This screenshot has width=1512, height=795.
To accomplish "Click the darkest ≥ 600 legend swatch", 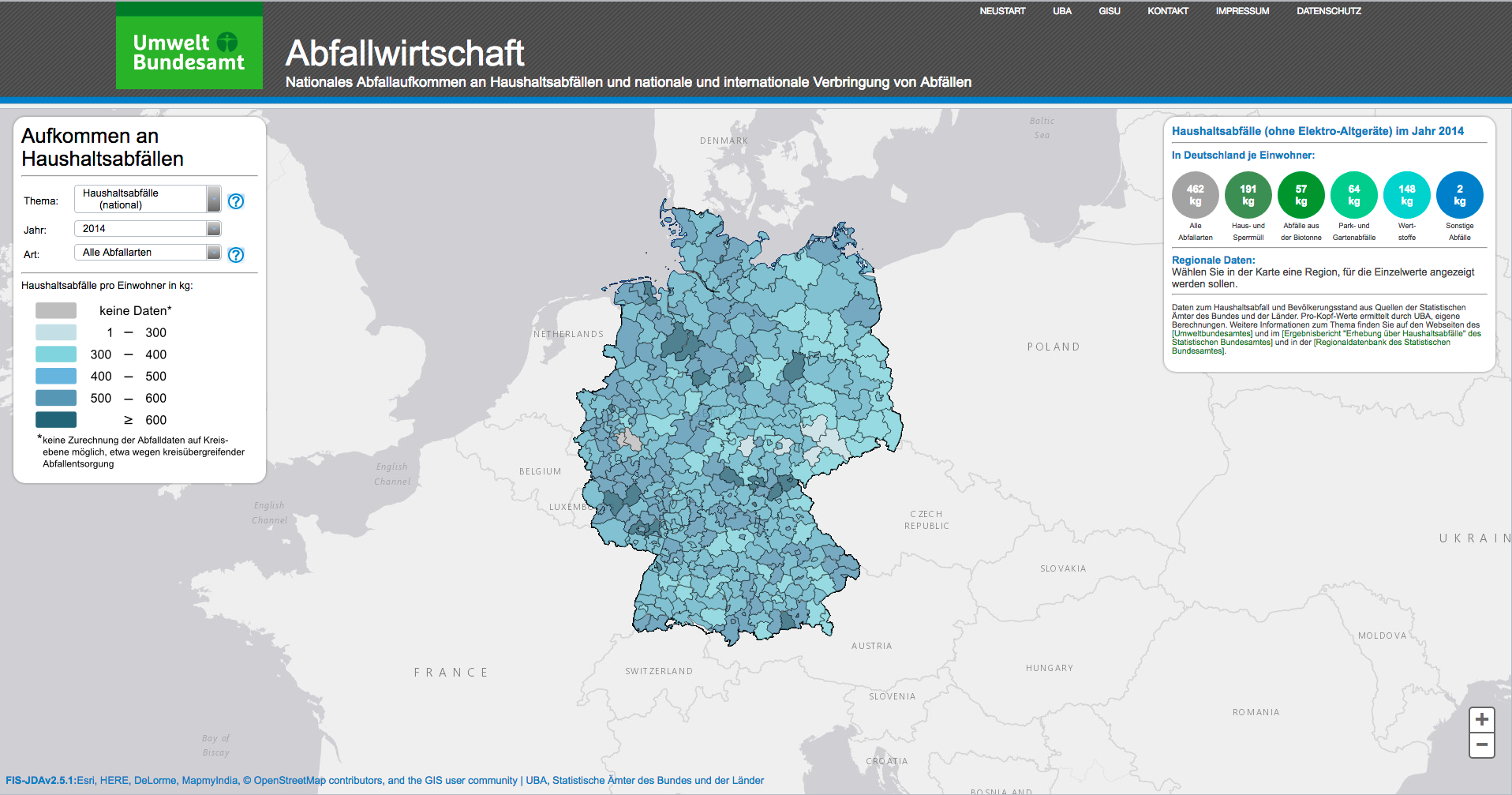I will (56, 420).
